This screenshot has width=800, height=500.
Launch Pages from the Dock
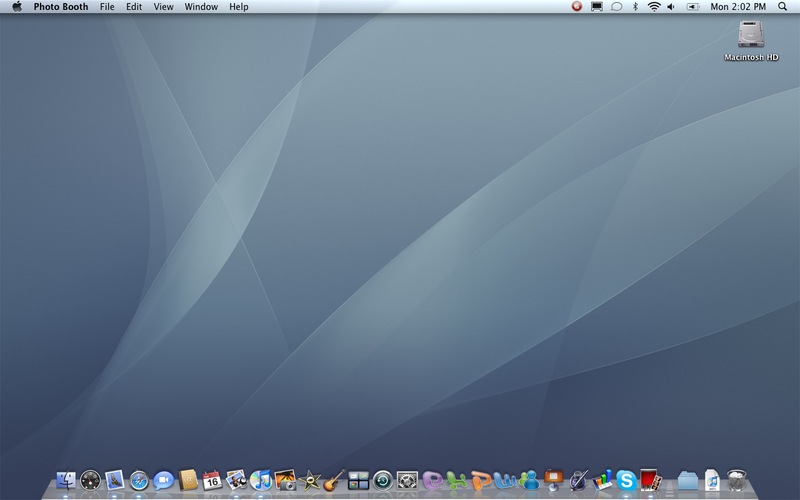point(578,480)
